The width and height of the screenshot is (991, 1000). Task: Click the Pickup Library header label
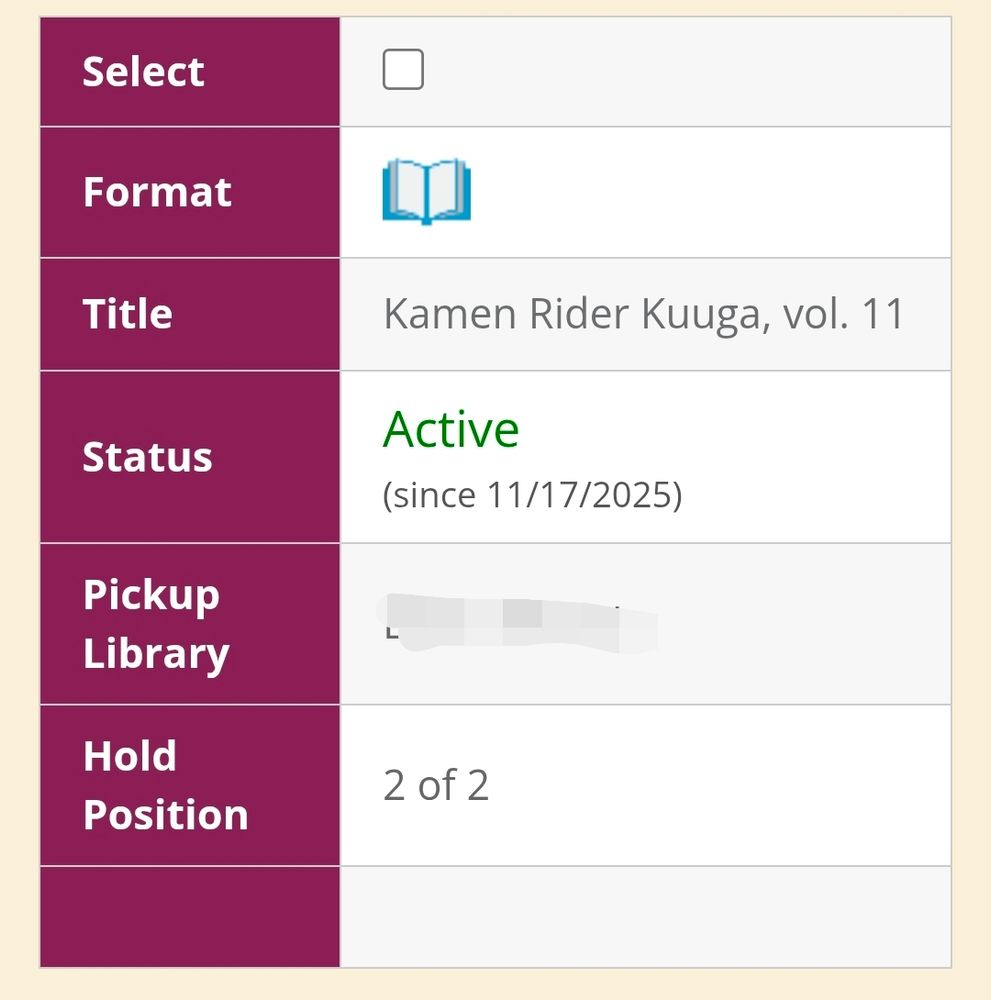tap(156, 624)
